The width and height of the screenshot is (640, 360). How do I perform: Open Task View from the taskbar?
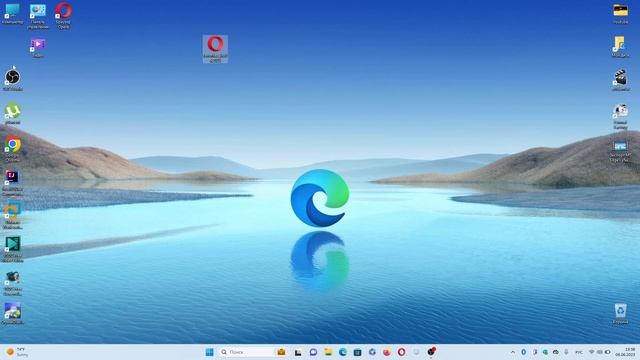coord(298,352)
